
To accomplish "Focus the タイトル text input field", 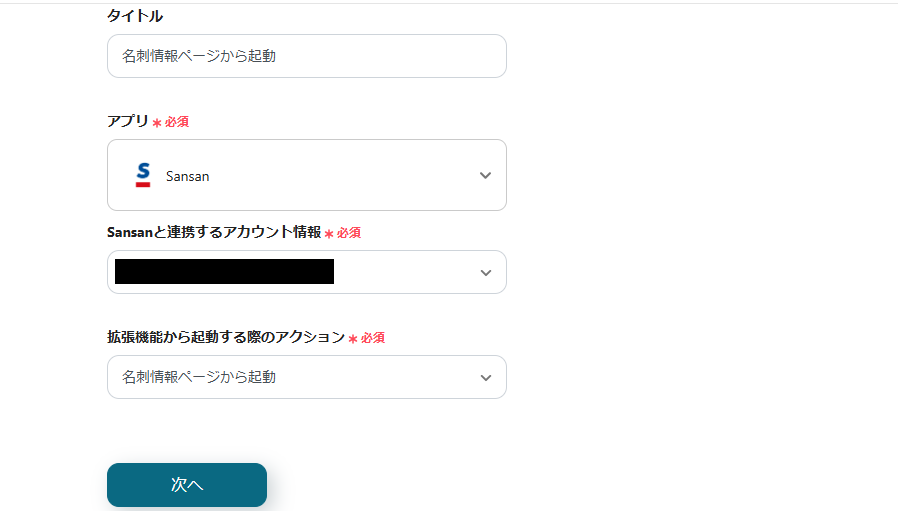I will (x=306, y=56).
